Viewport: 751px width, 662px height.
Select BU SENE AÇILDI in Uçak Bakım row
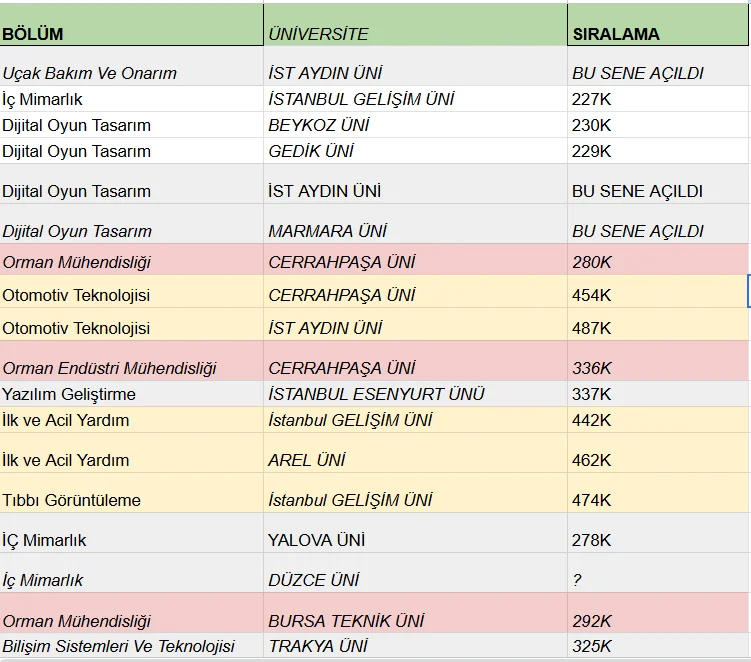tap(658, 66)
